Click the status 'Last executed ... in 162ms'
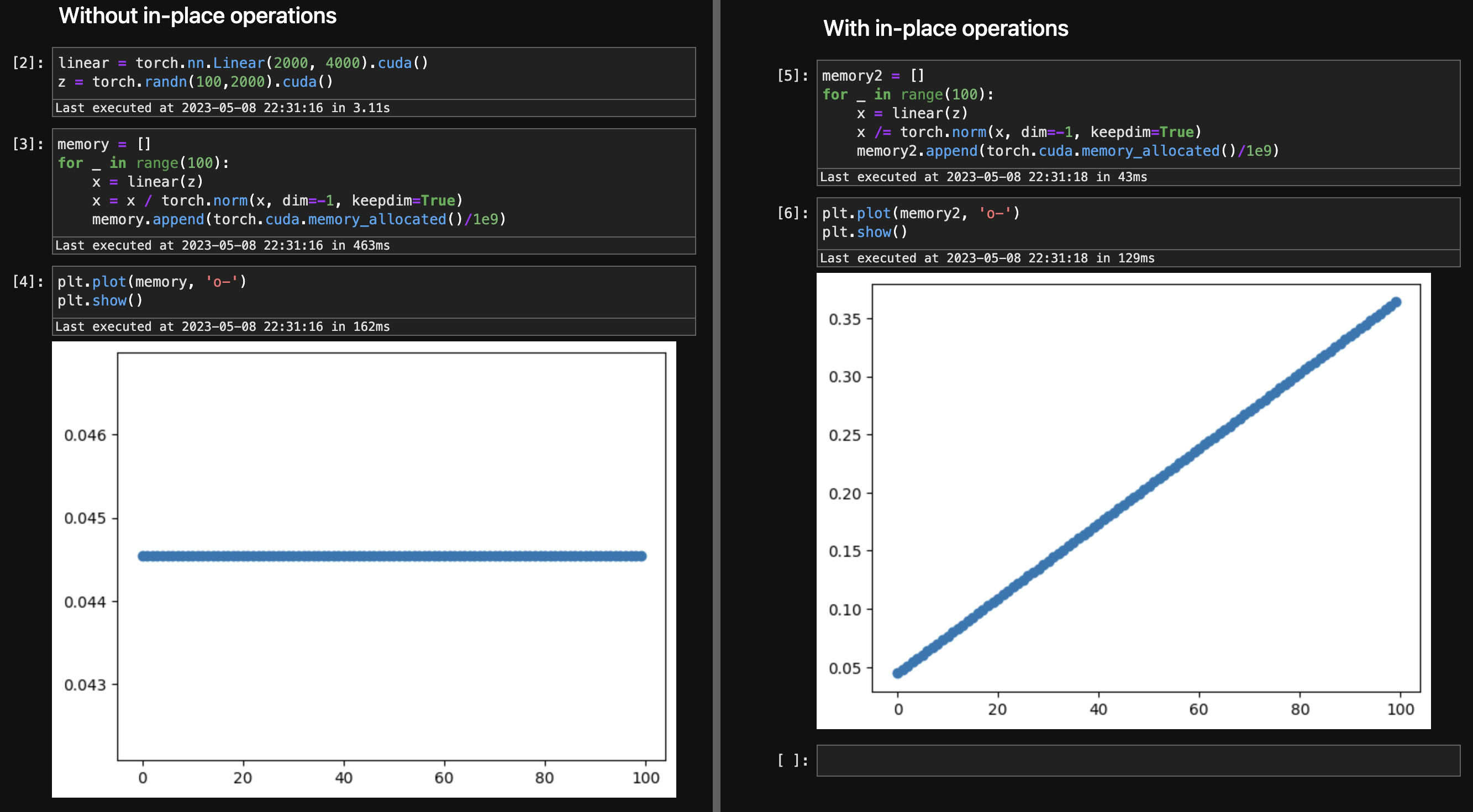The height and width of the screenshot is (812, 1473). click(x=223, y=326)
